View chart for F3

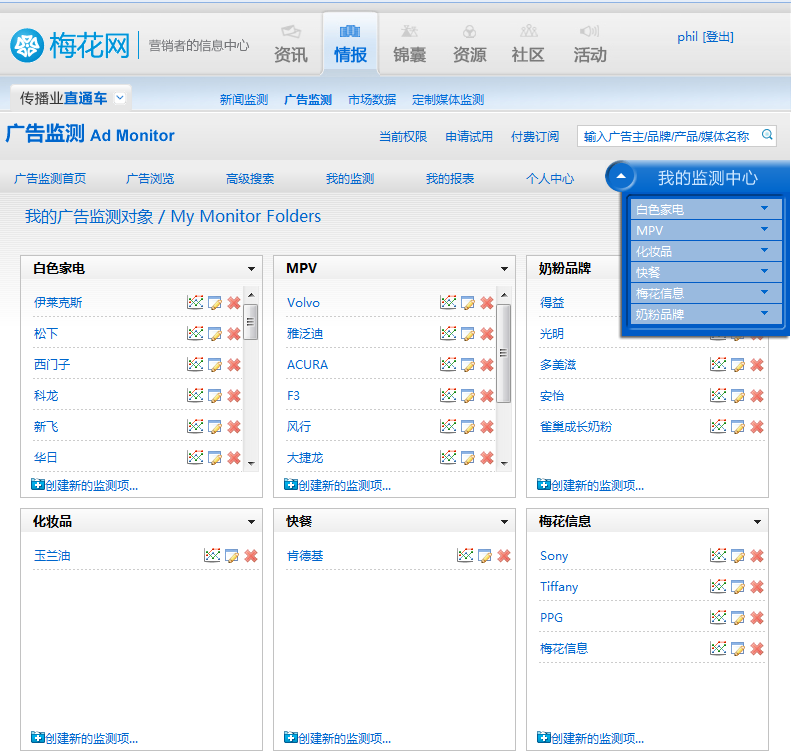click(448, 396)
